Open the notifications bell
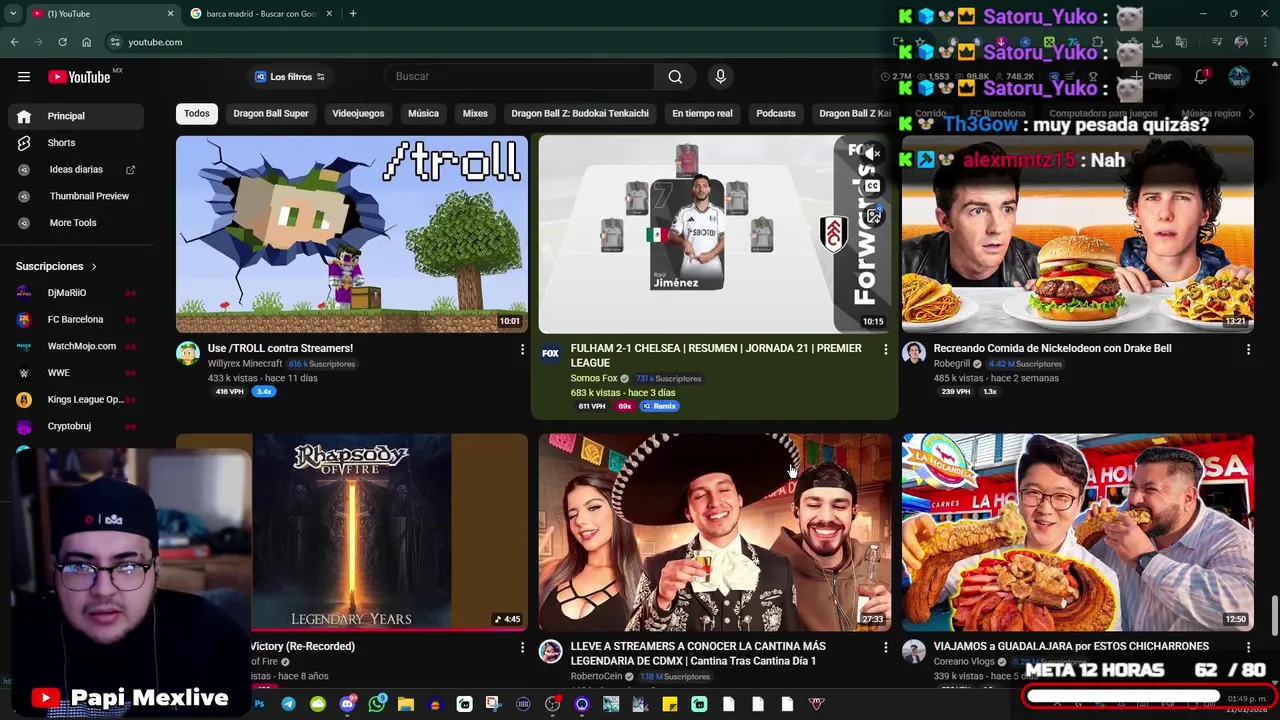 pos(1201,77)
